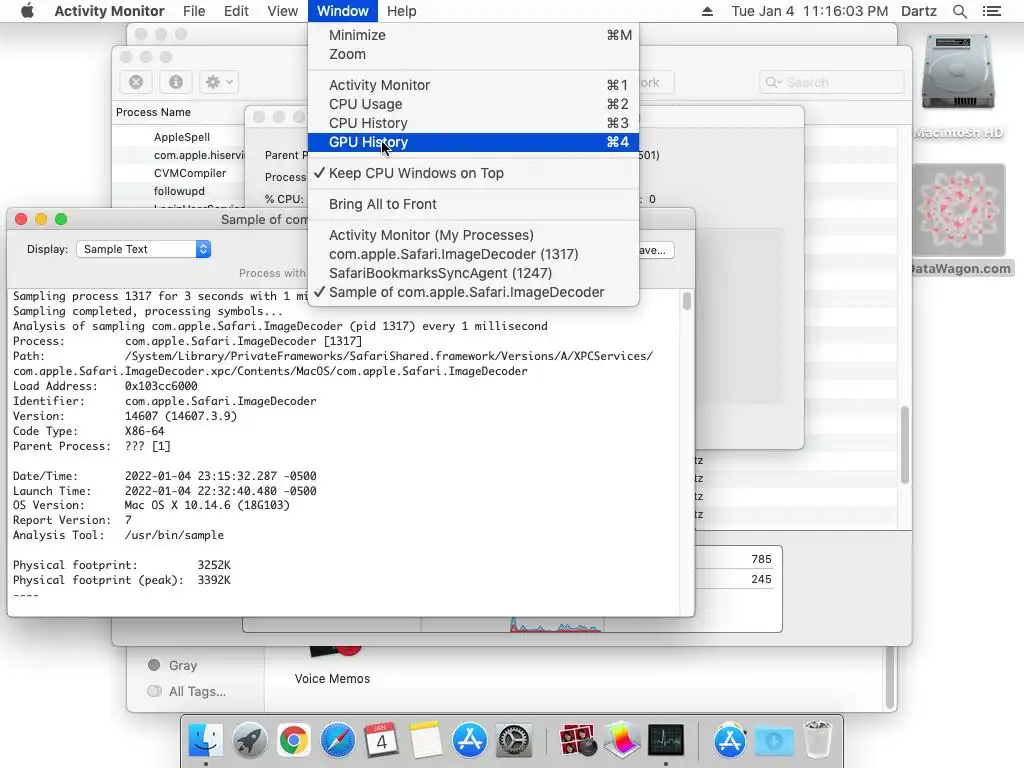The image size is (1024, 768).
Task: Choose CPU Usage menu item
Action: click(473, 104)
